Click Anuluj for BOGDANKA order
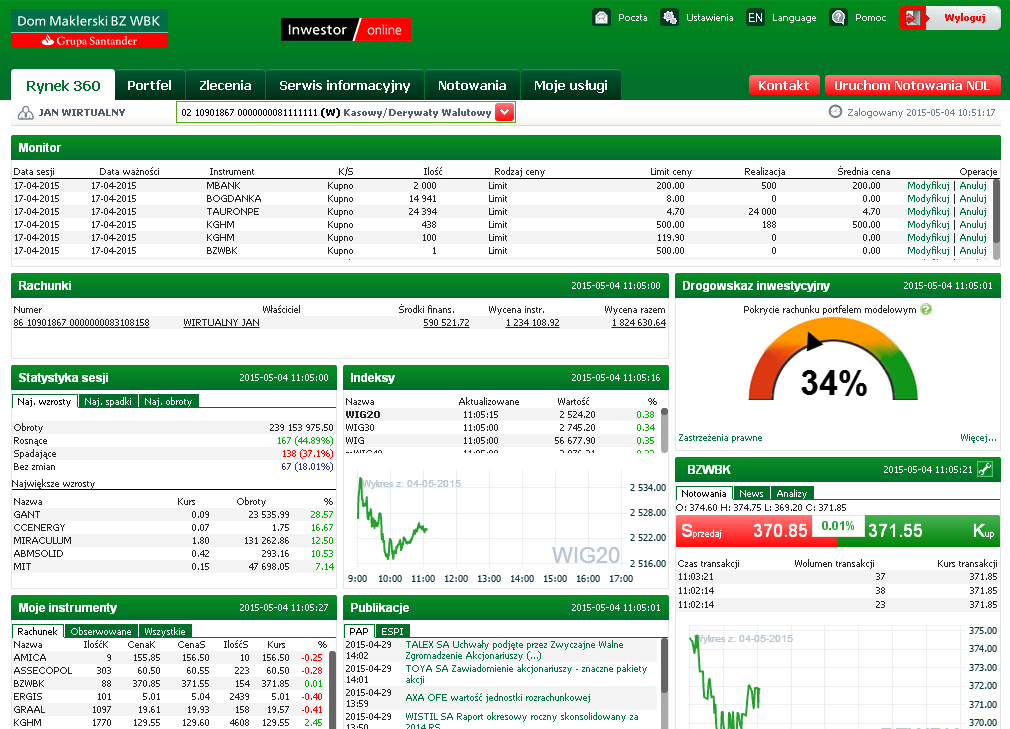The height and width of the screenshot is (729, 1010). click(973, 199)
